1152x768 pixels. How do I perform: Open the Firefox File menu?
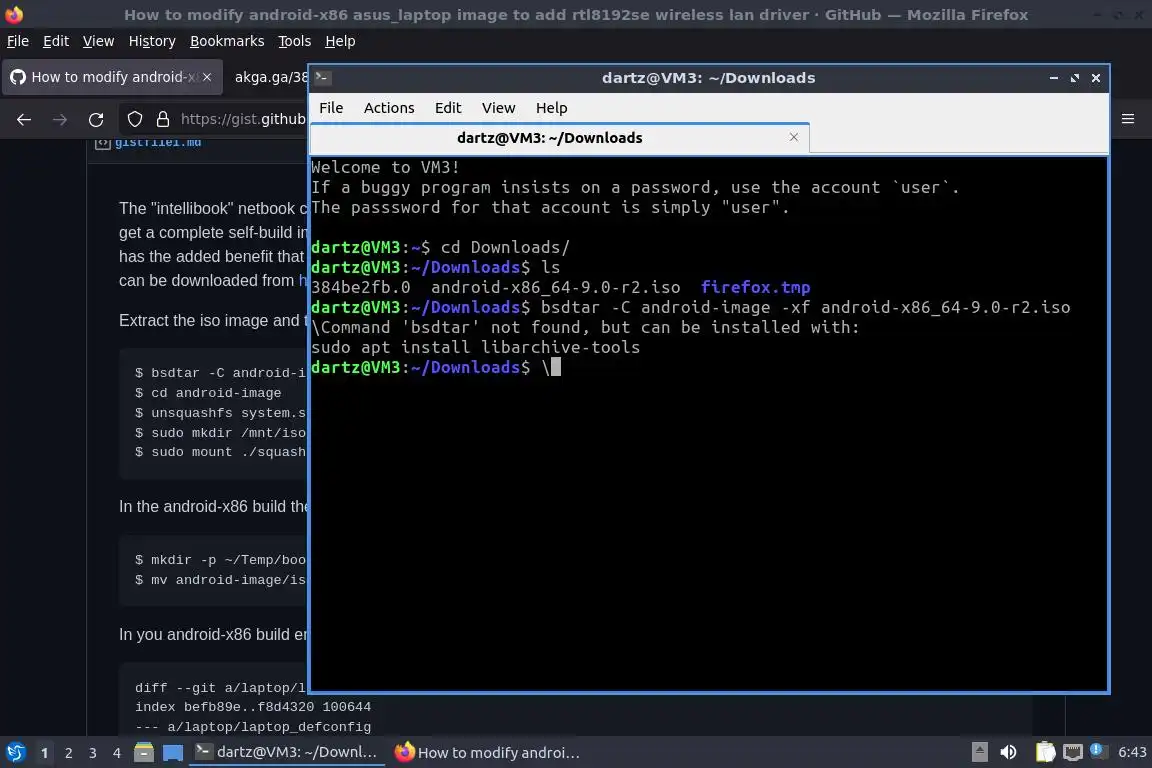point(18,41)
